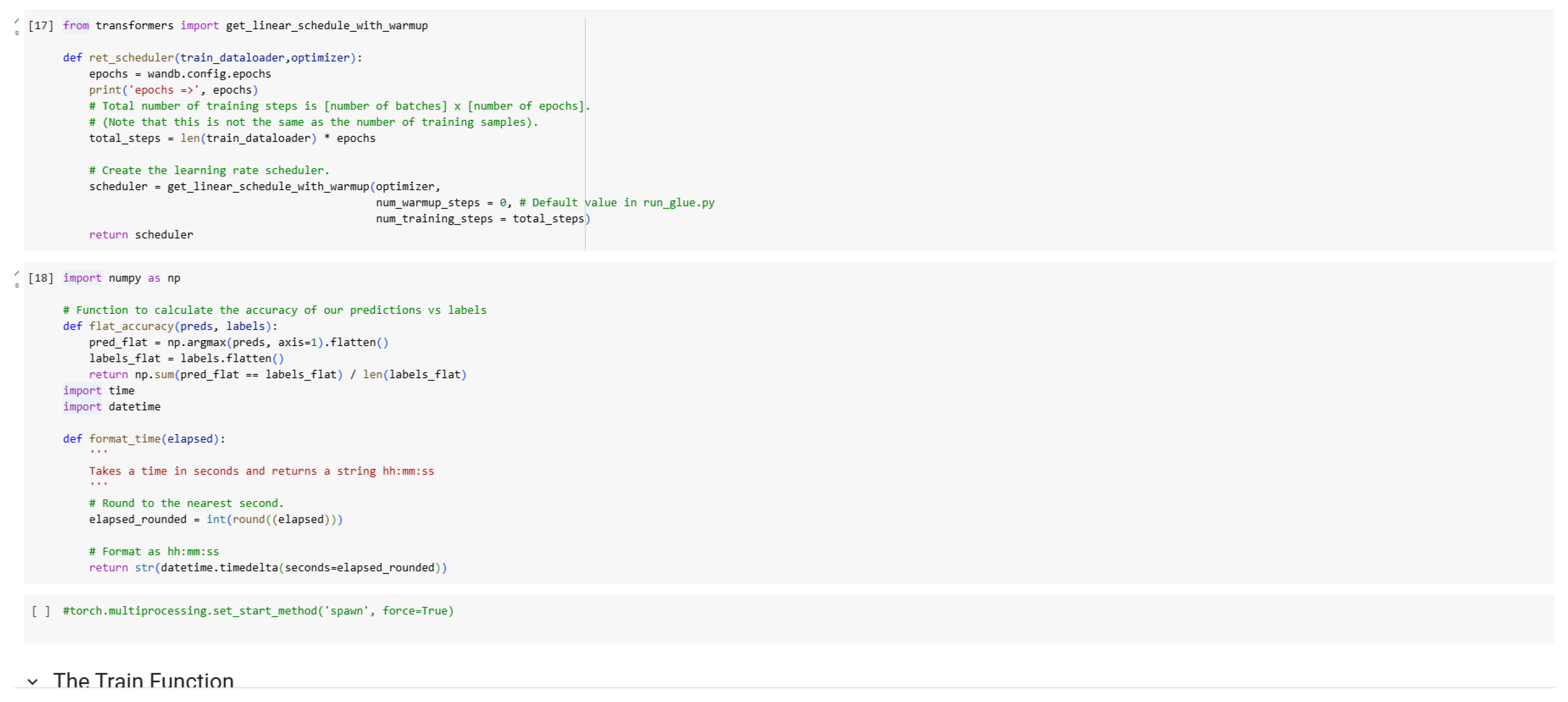Viewport: 1568px width, 702px height.
Task: Click the import numpy as np line
Action: 122,278
